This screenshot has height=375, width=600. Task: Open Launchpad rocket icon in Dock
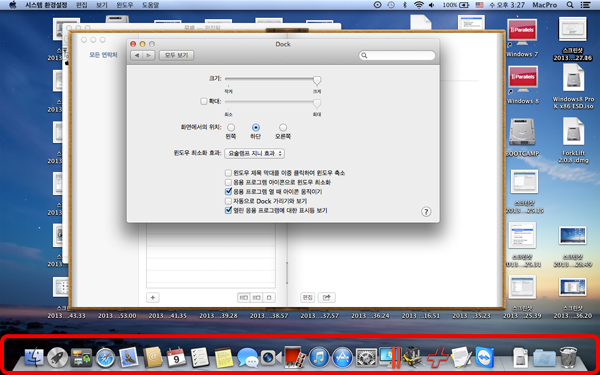(57, 358)
